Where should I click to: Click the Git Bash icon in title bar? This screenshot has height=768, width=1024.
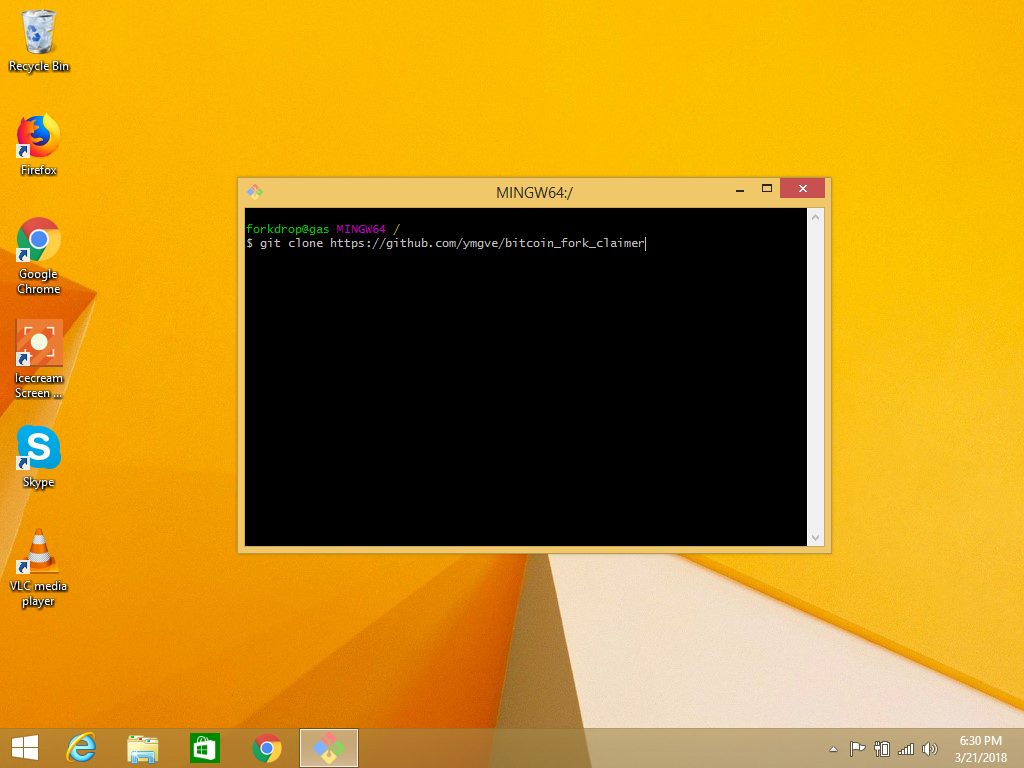pyautogui.click(x=255, y=191)
